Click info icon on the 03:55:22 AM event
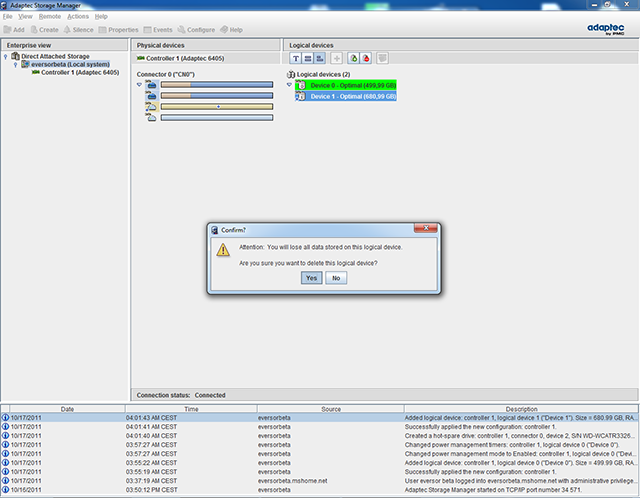The image size is (640, 498). tap(5, 462)
